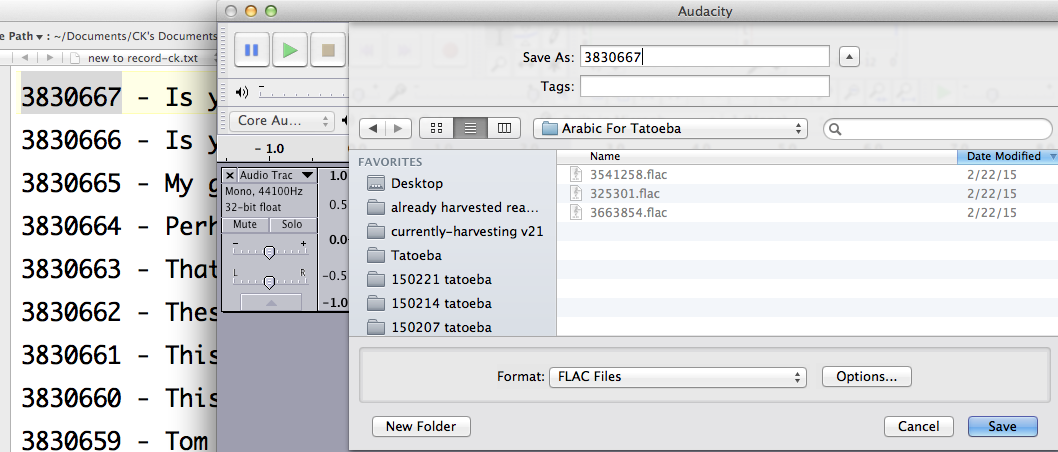Switch file browser to icon view

click(x=435, y=128)
